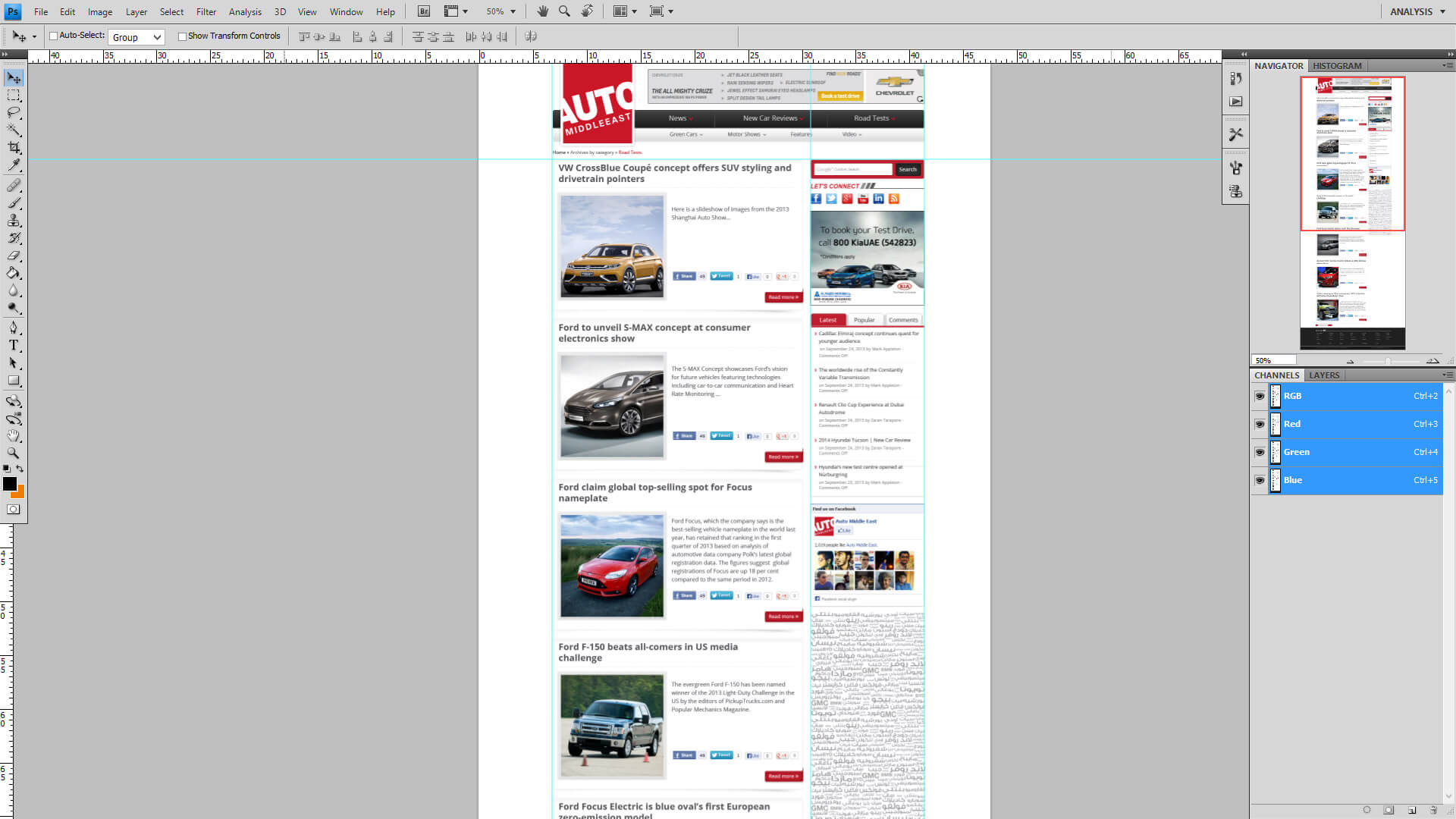Select the Zoom tool in toolbox

14,453
